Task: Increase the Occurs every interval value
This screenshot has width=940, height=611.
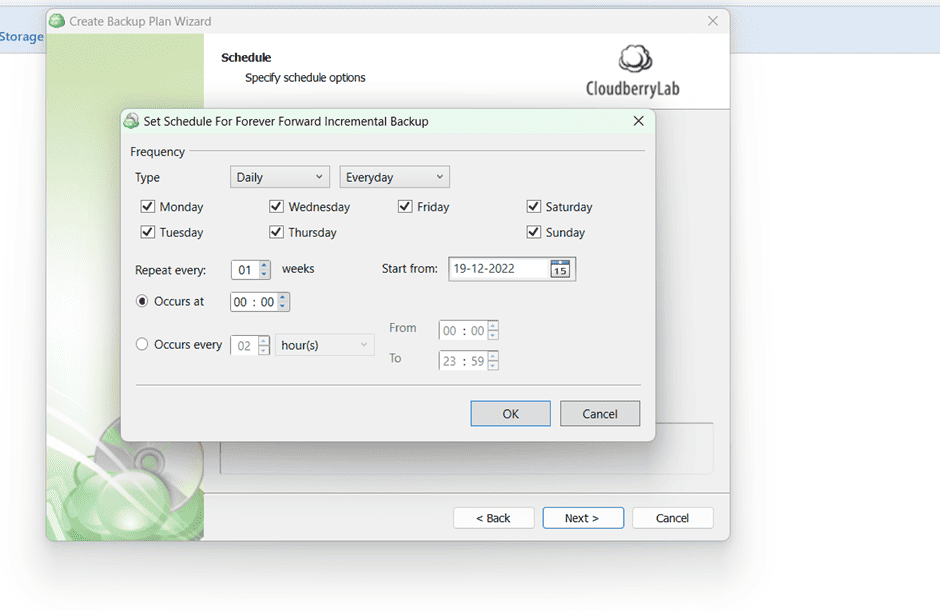Action: point(264,341)
